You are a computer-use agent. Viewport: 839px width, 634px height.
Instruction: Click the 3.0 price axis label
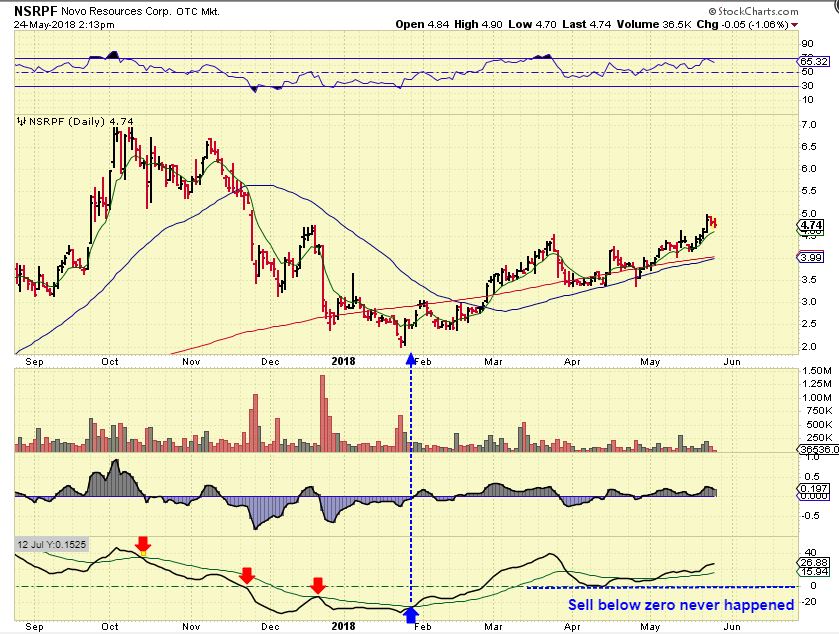(809, 302)
